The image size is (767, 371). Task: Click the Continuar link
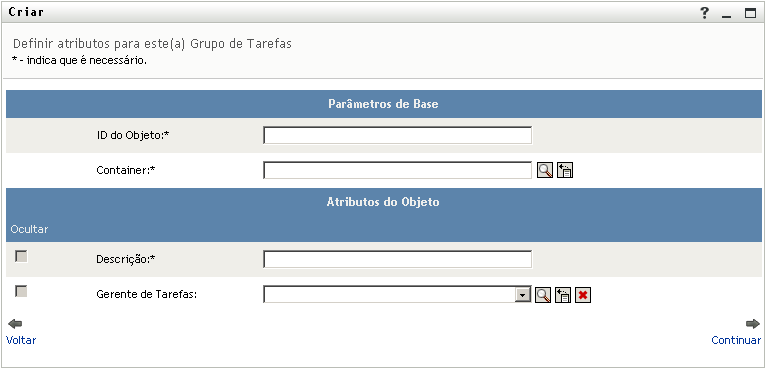[x=736, y=340]
